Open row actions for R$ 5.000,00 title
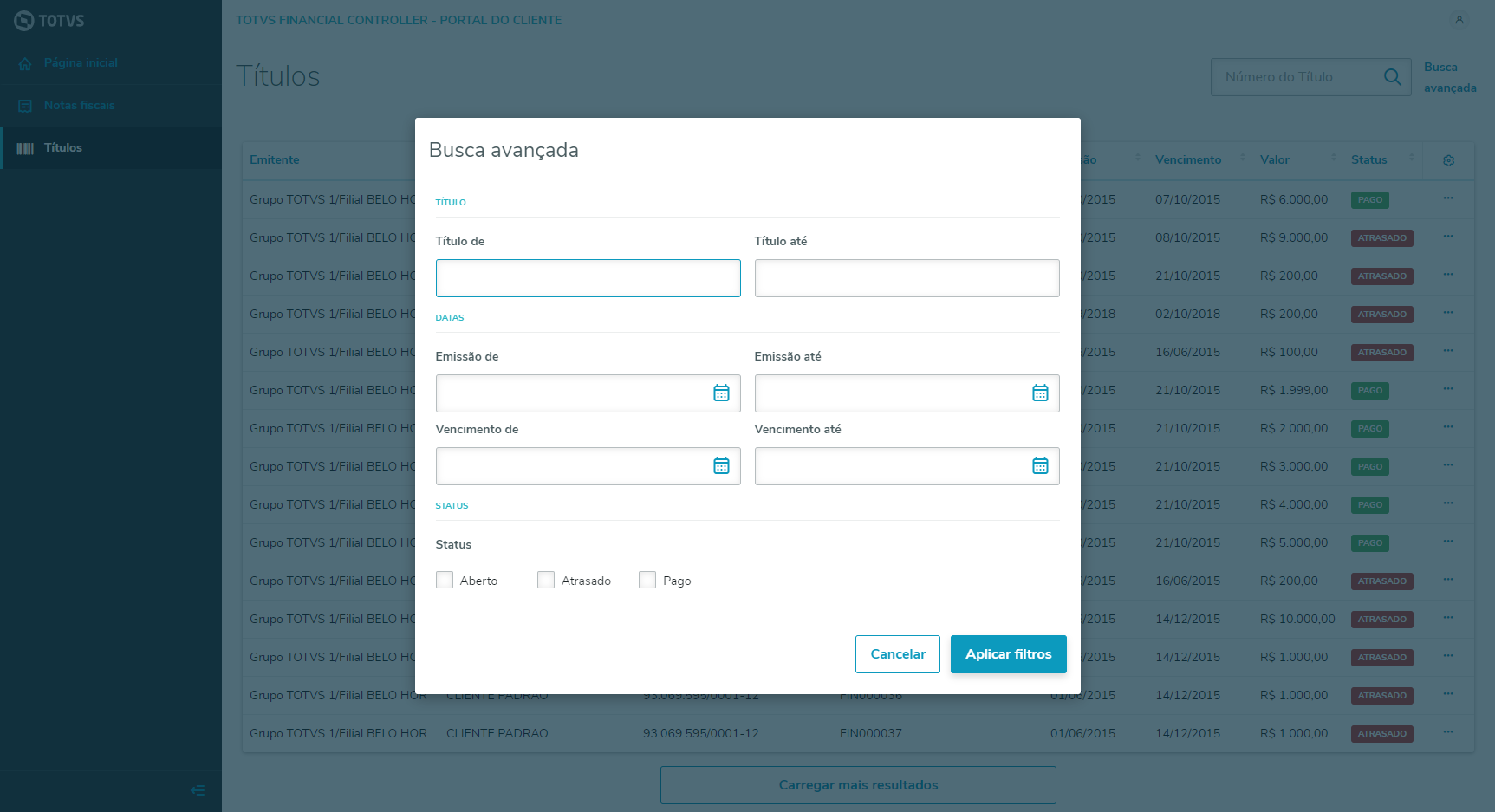The image size is (1495, 812). coord(1448,542)
